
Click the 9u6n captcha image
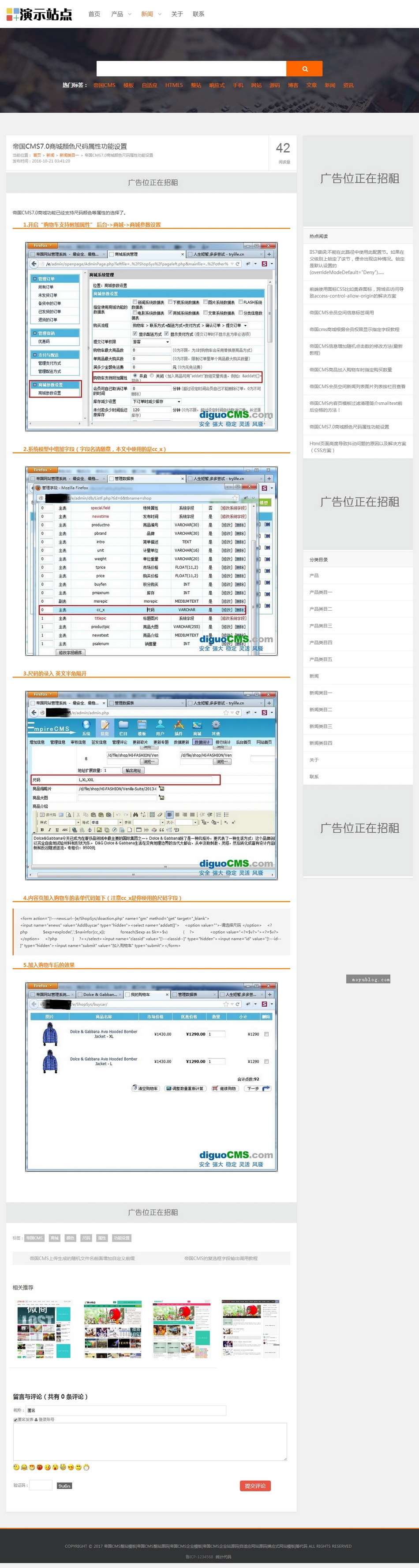coord(64,1486)
